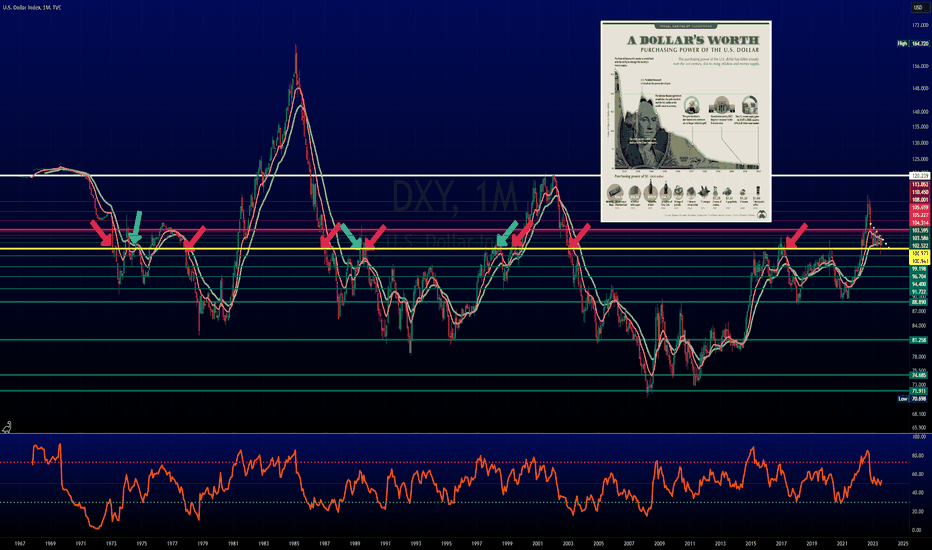The image size is (932, 550).
Task: Open the Dollar's Worth infographic thumbnail
Action: click(x=686, y=121)
